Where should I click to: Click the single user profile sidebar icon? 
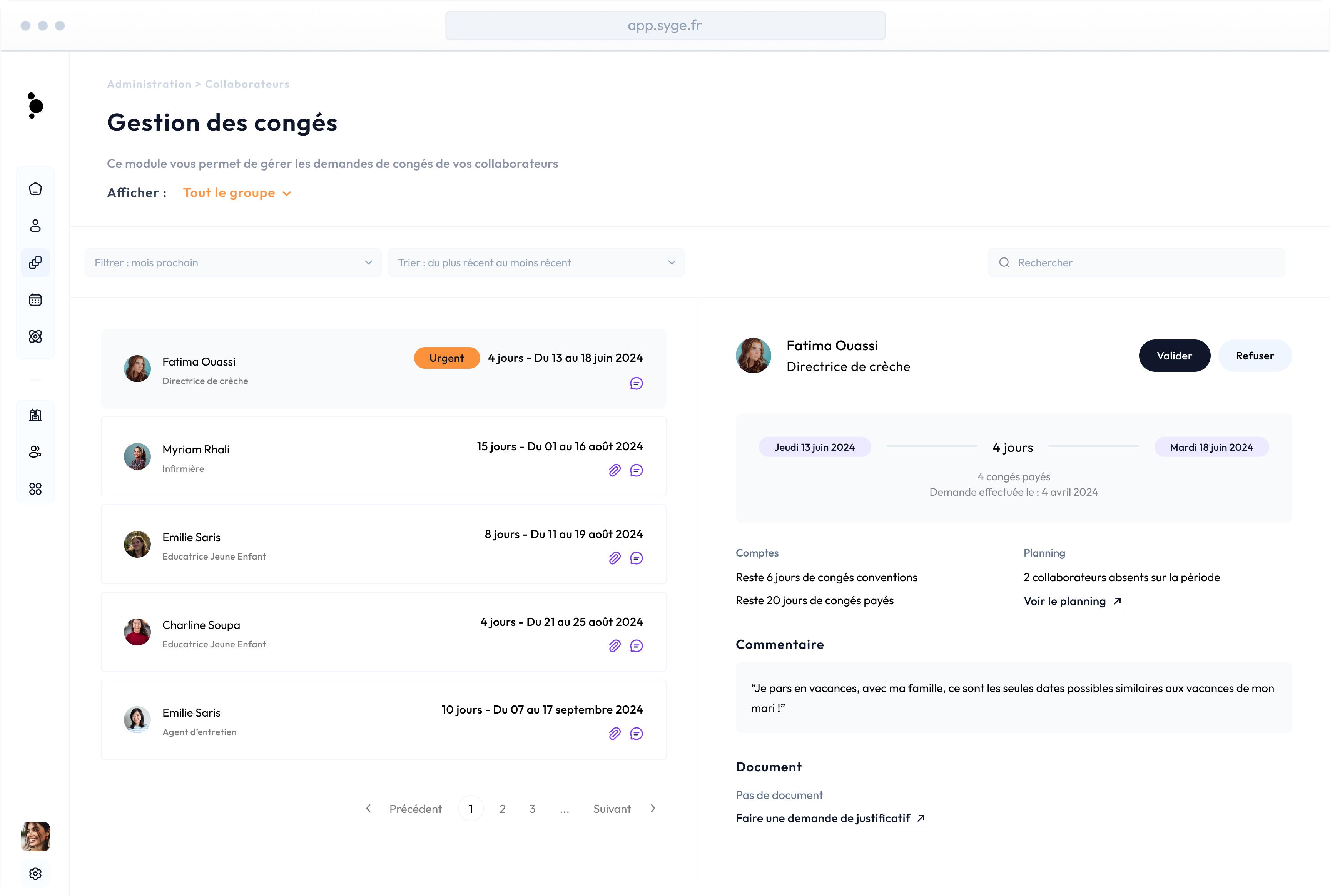35,226
